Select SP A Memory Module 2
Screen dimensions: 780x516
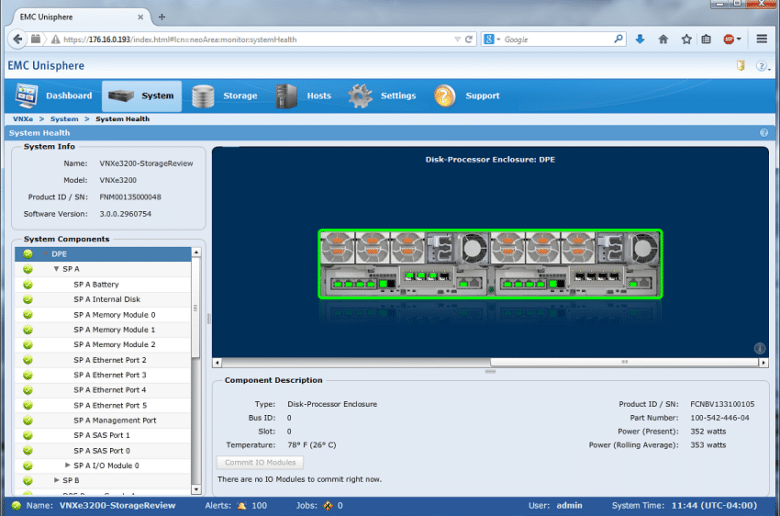[103, 344]
